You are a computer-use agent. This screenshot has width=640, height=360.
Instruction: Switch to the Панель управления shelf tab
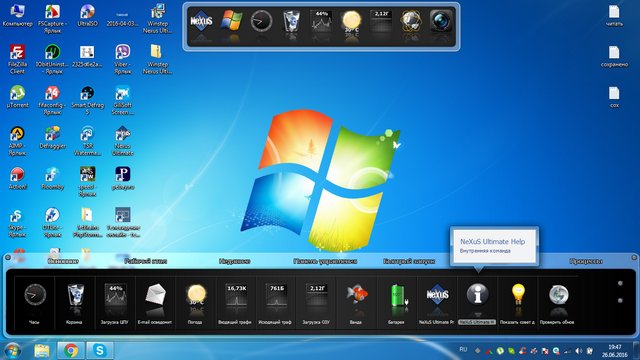pyautogui.click(x=325, y=261)
